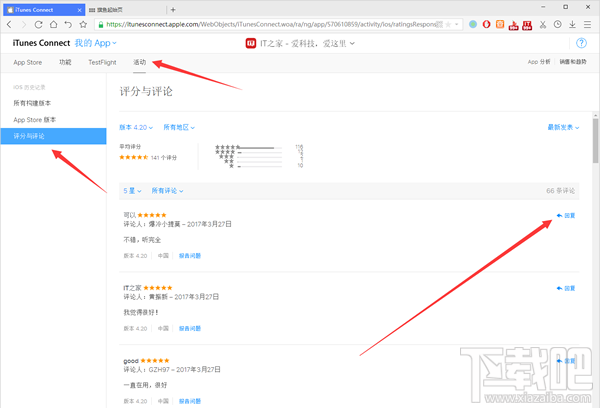The image size is (600, 408).
Task: Report problem for 爆冷小撞翼 review
Action: pyautogui.click(x=190, y=256)
